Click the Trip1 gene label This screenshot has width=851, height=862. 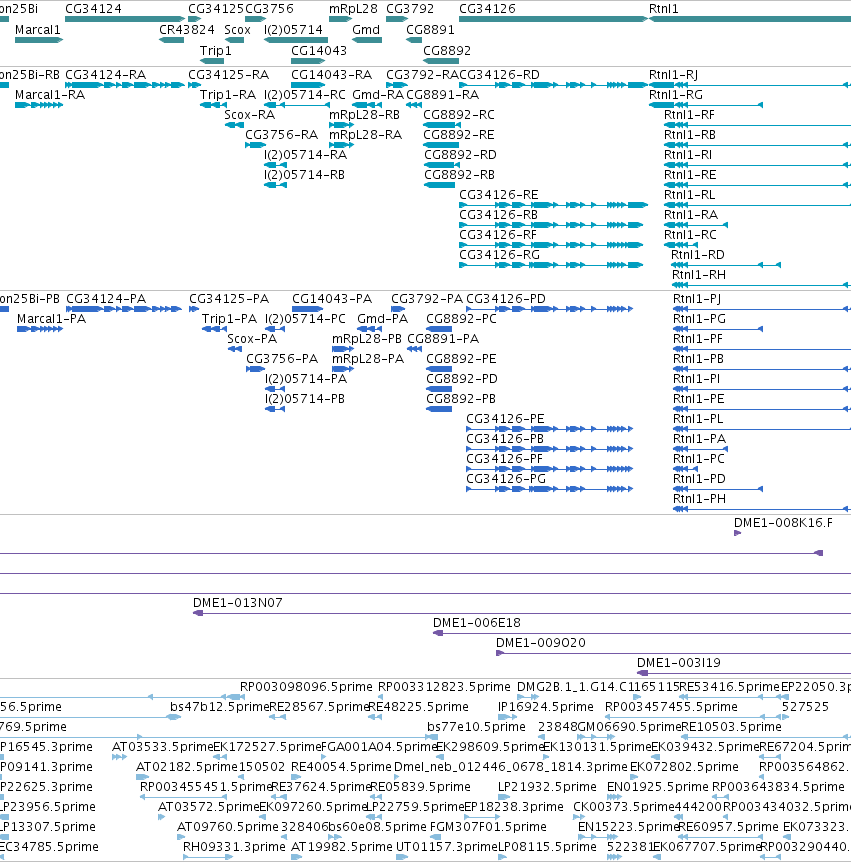point(215,51)
